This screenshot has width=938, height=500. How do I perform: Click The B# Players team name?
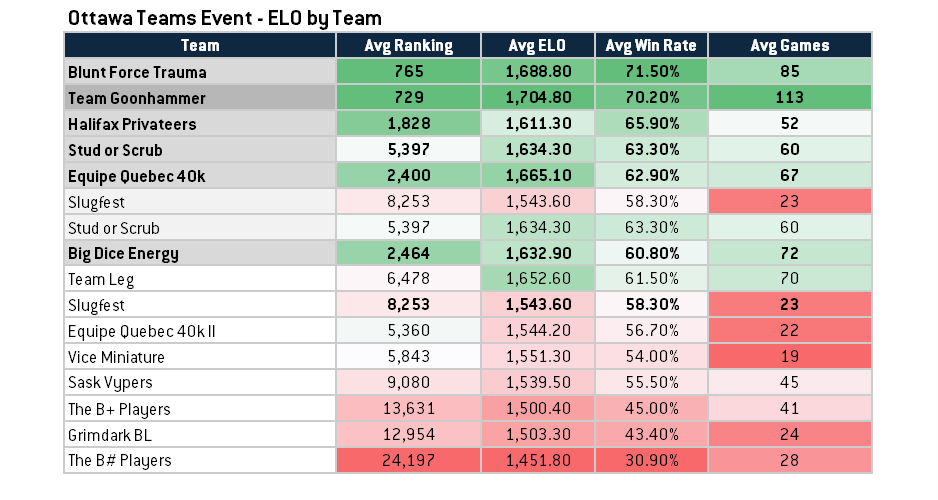(120, 461)
